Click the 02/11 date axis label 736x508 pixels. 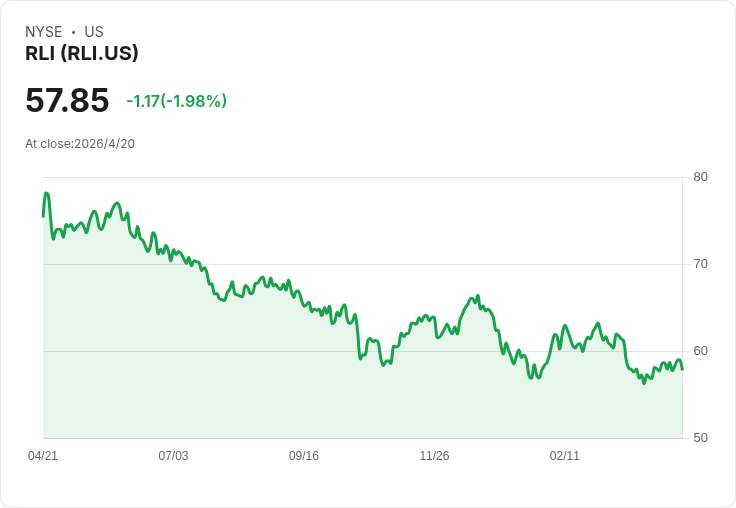pos(565,455)
